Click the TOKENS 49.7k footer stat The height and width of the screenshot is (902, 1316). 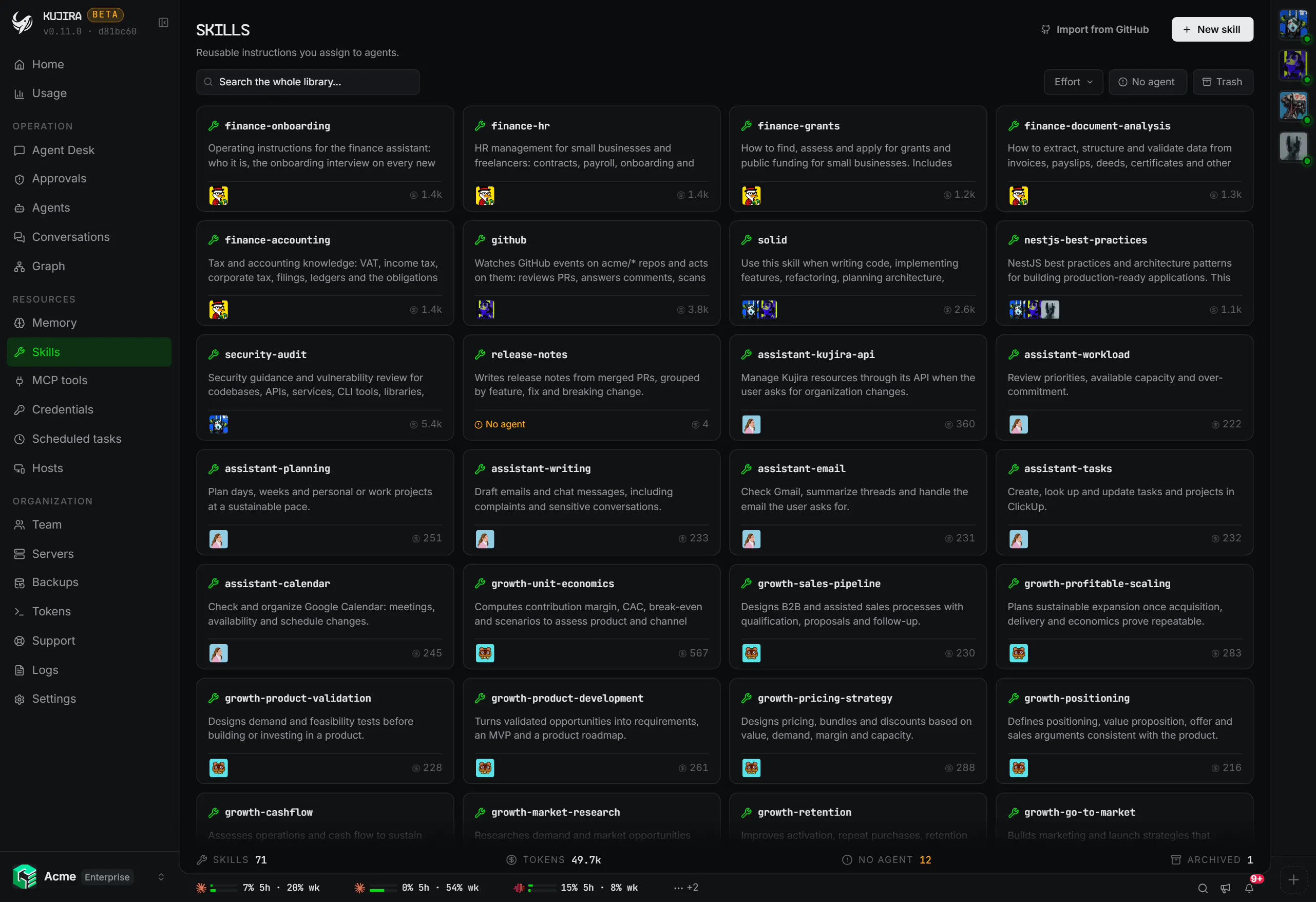point(553,860)
